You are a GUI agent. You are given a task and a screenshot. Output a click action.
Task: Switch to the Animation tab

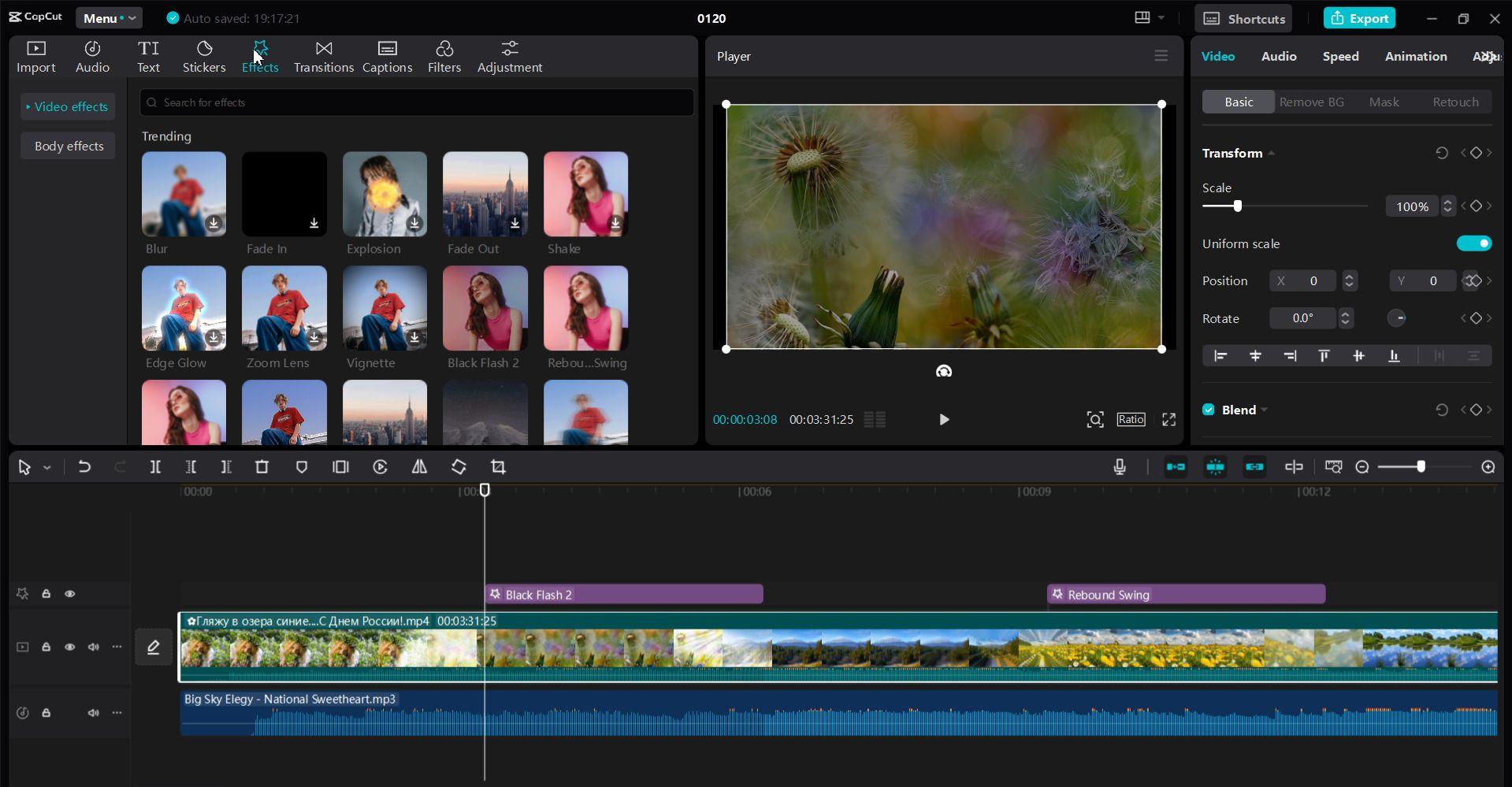(1415, 56)
